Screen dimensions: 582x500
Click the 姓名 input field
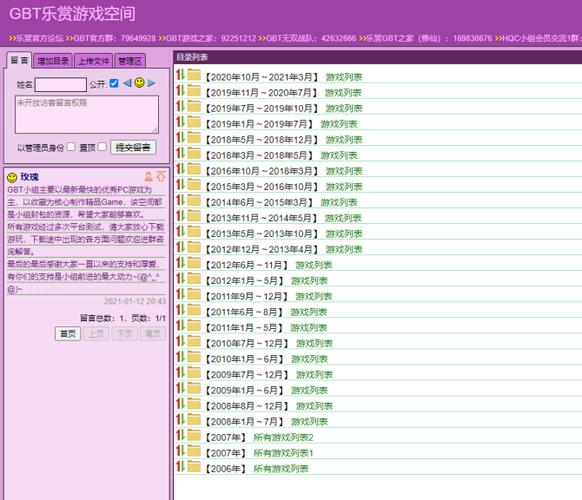point(61,85)
